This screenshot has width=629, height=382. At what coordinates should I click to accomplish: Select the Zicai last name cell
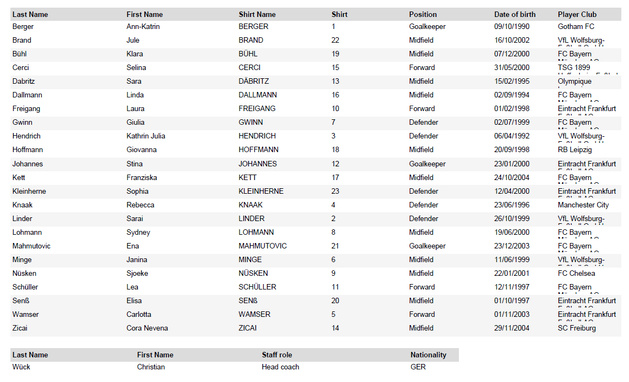[20, 328]
